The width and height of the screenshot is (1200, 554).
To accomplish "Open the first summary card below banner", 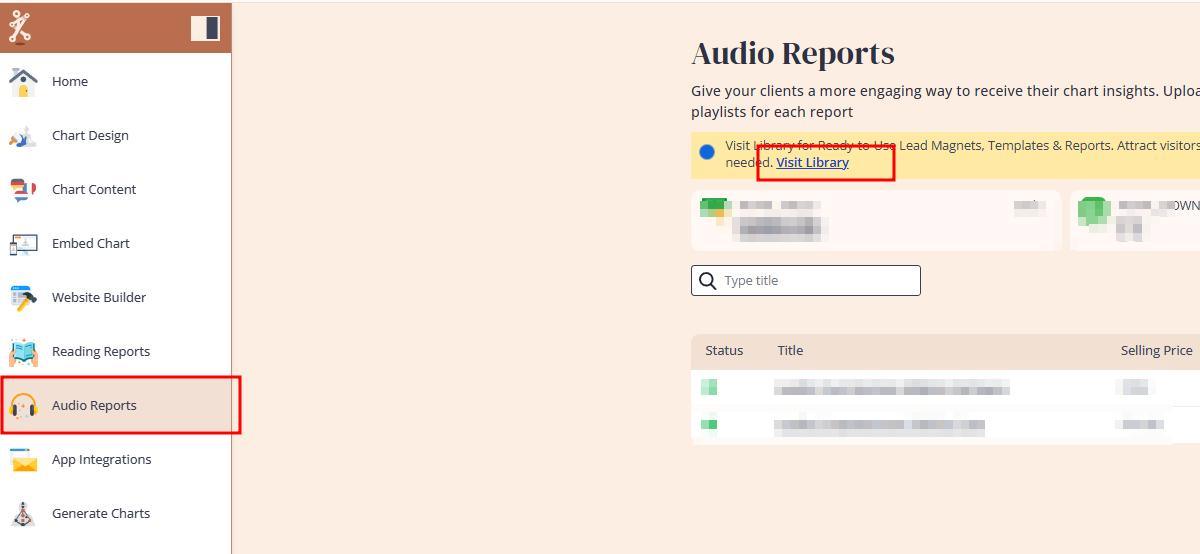I will (x=875, y=220).
